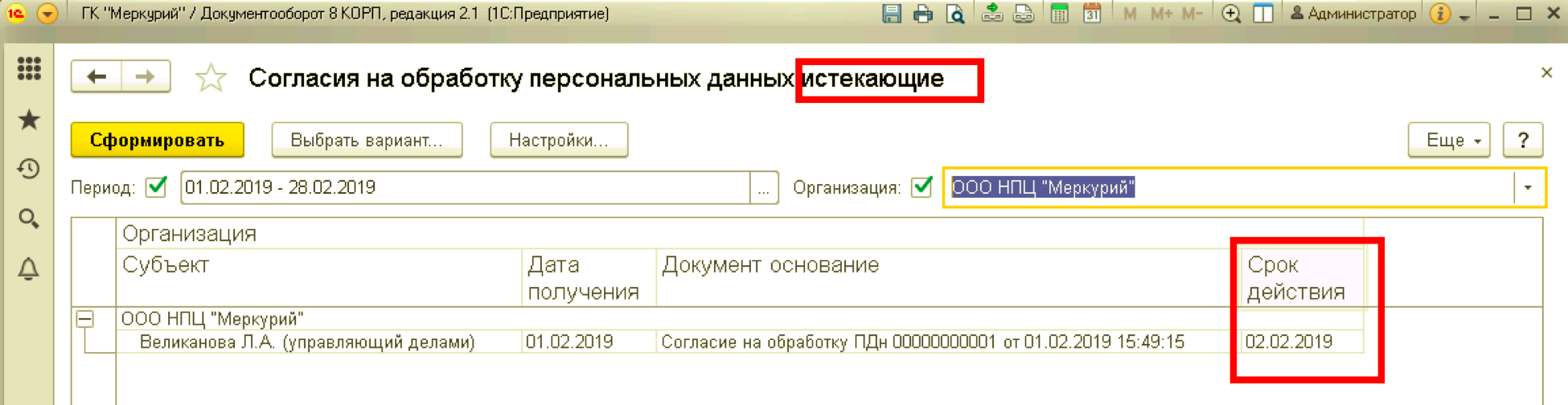
Task: Click the Субъект column header
Action: [319, 277]
